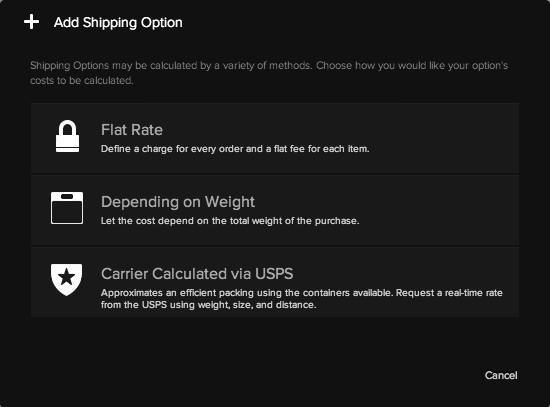Click the plus icon beside Add Shipping Option
550x407 pixels.
[x=31, y=22]
